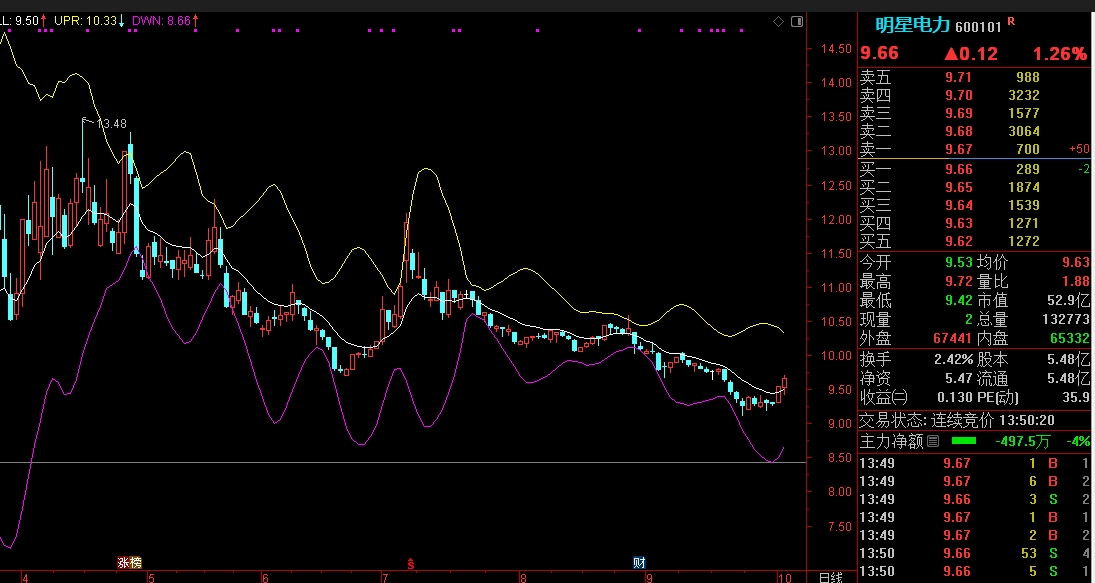Click the red S marker near month 7
Viewport: 1095px width, 583px height.
pos(410,563)
